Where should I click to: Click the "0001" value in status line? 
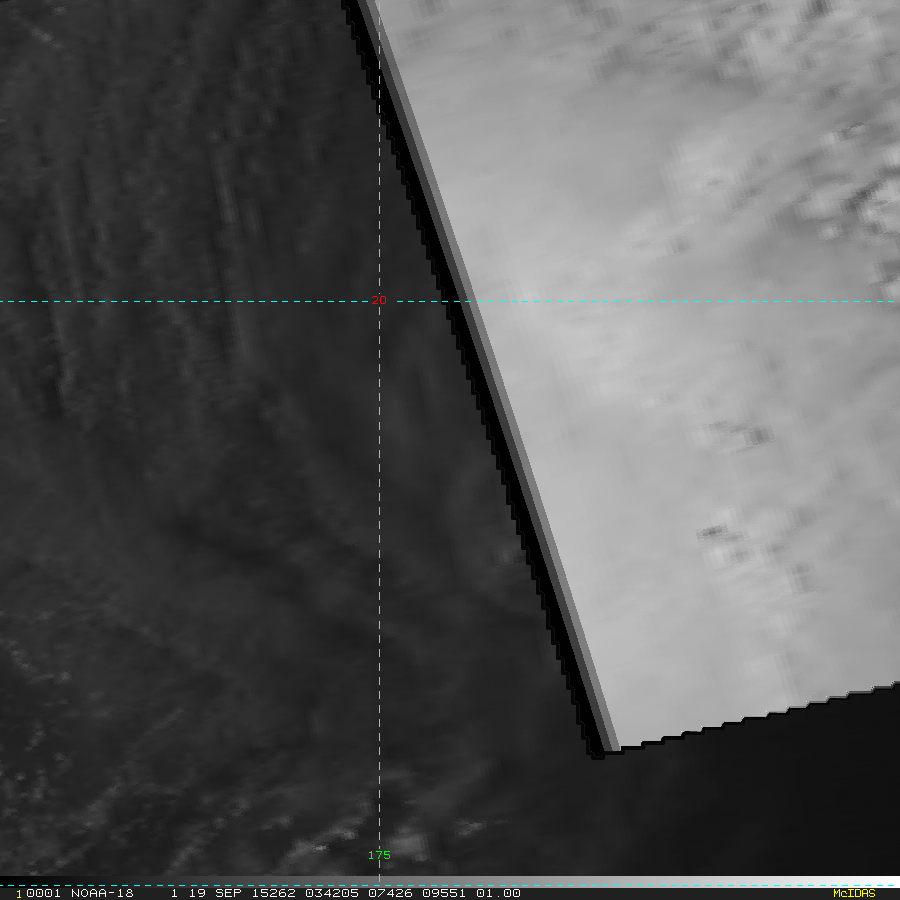43,893
